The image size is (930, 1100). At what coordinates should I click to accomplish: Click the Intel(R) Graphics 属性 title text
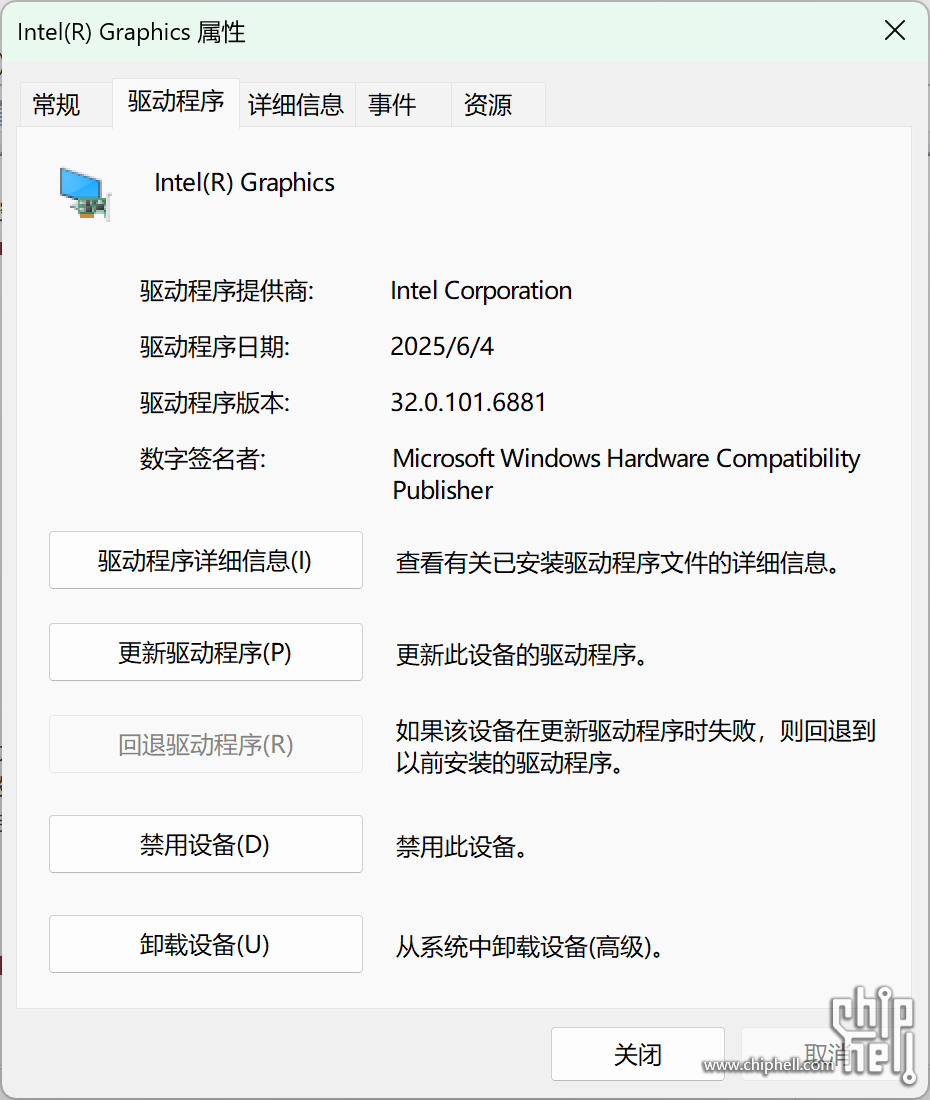click(131, 32)
